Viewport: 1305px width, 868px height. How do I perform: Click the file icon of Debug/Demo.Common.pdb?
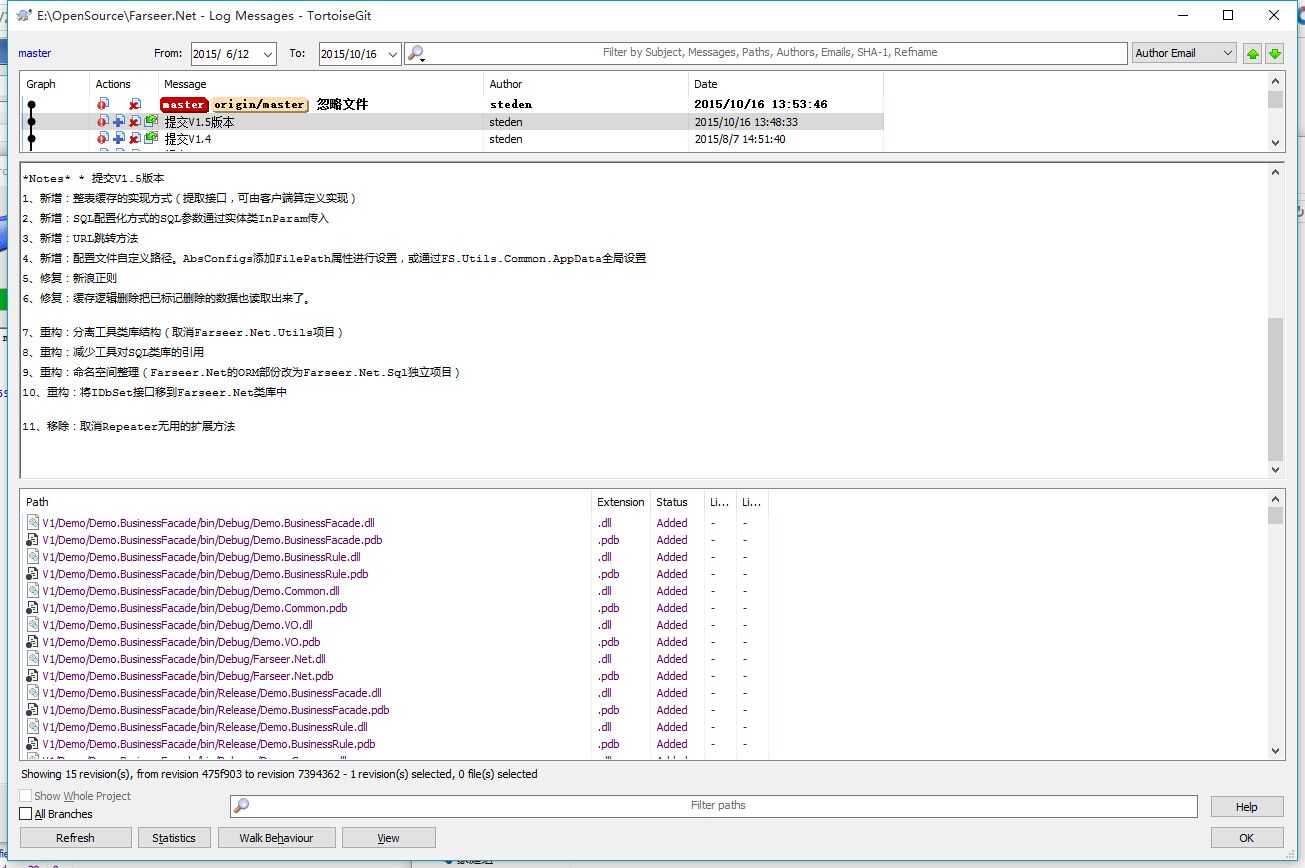32,608
